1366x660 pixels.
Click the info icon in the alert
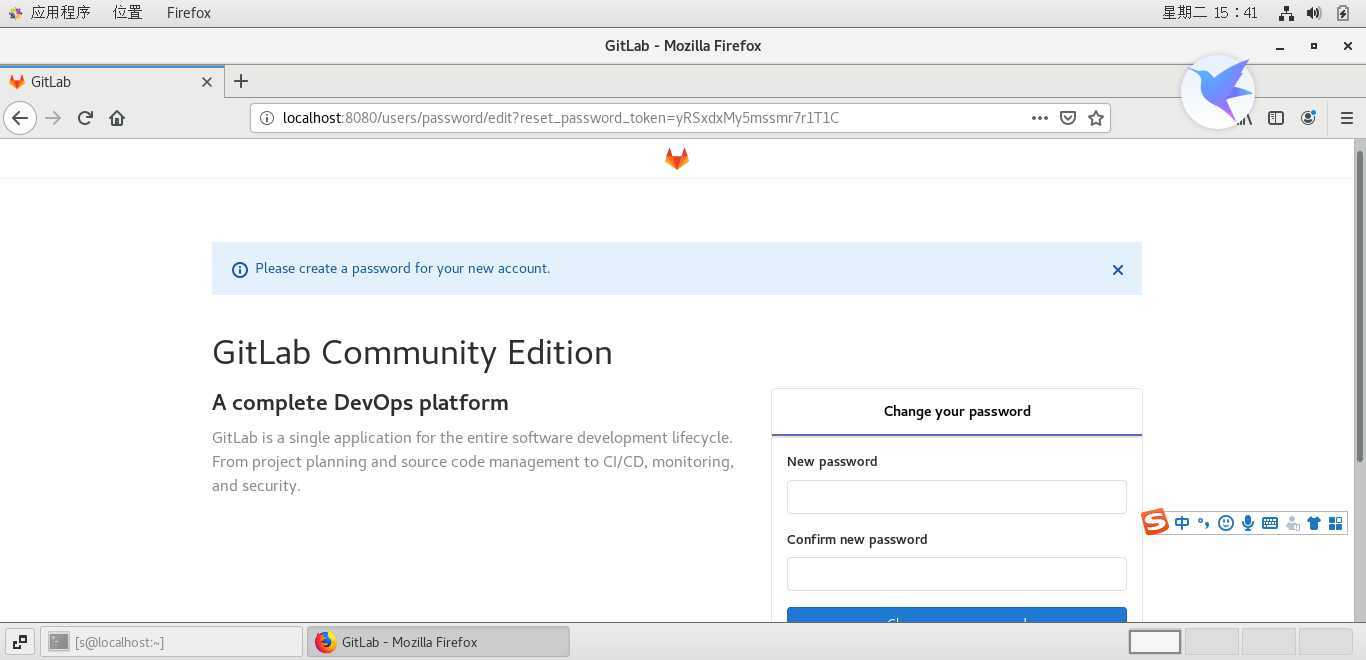[x=240, y=270]
